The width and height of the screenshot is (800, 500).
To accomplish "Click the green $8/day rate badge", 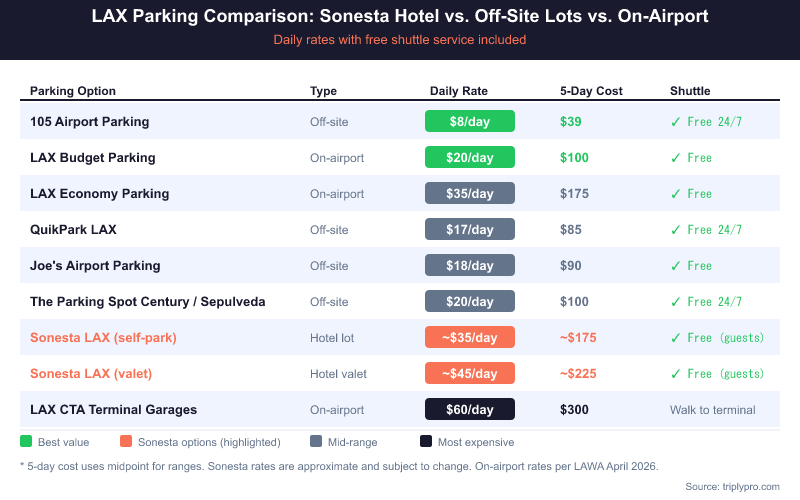I will click(469, 121).
